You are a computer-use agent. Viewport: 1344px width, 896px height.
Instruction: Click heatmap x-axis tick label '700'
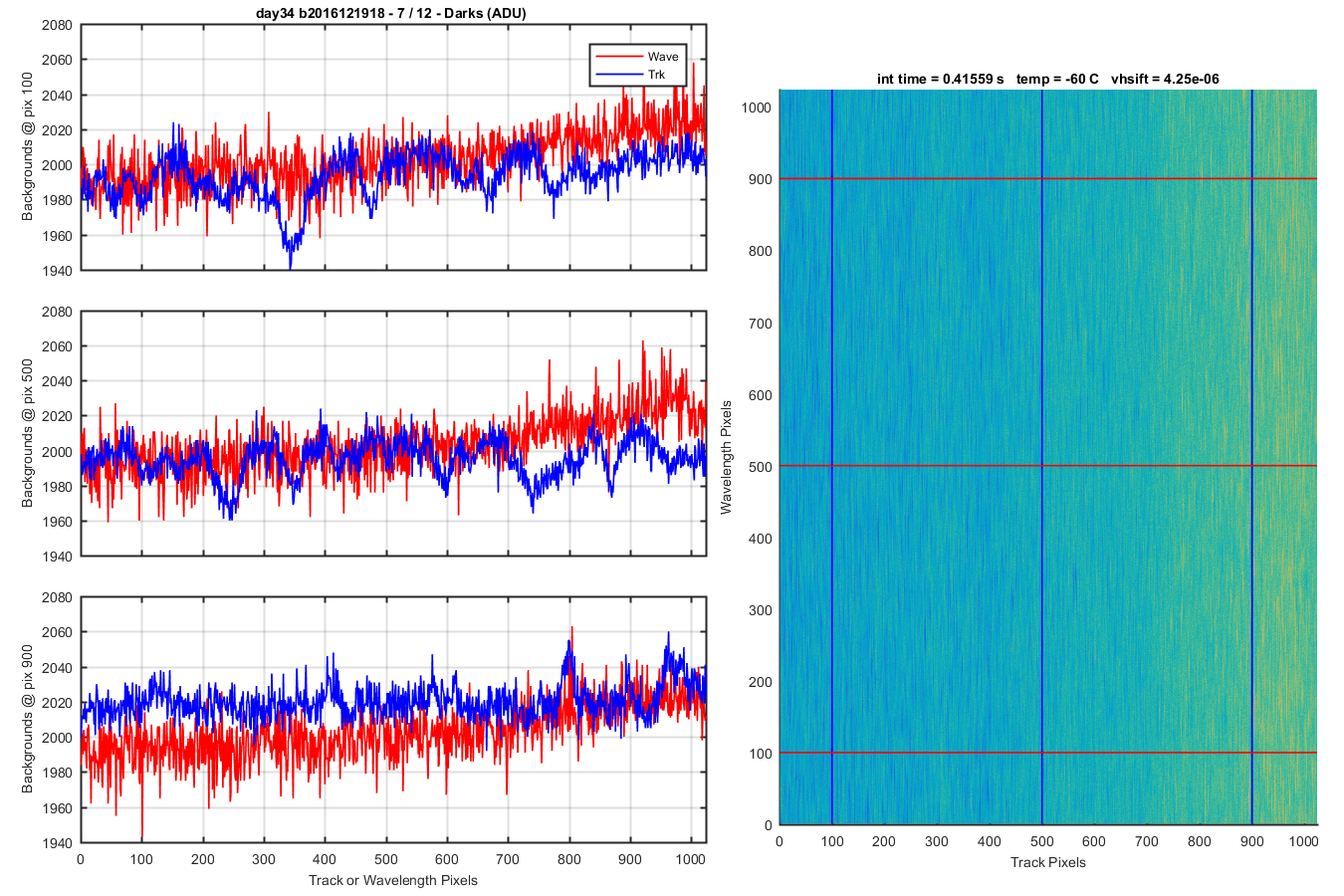[x=1147, y=841]
